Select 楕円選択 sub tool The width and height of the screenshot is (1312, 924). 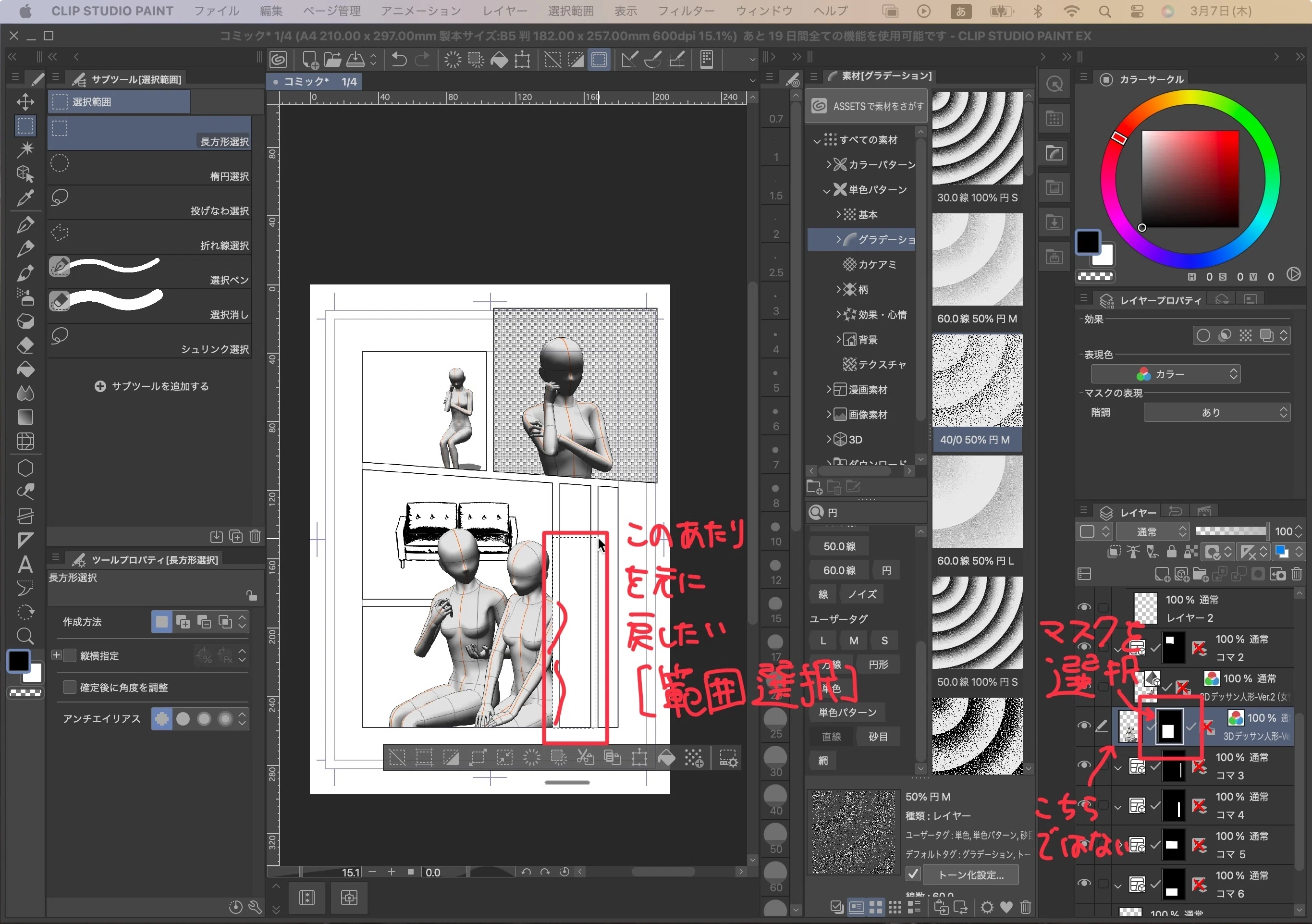pyautogui.click(x=149, y=168)
